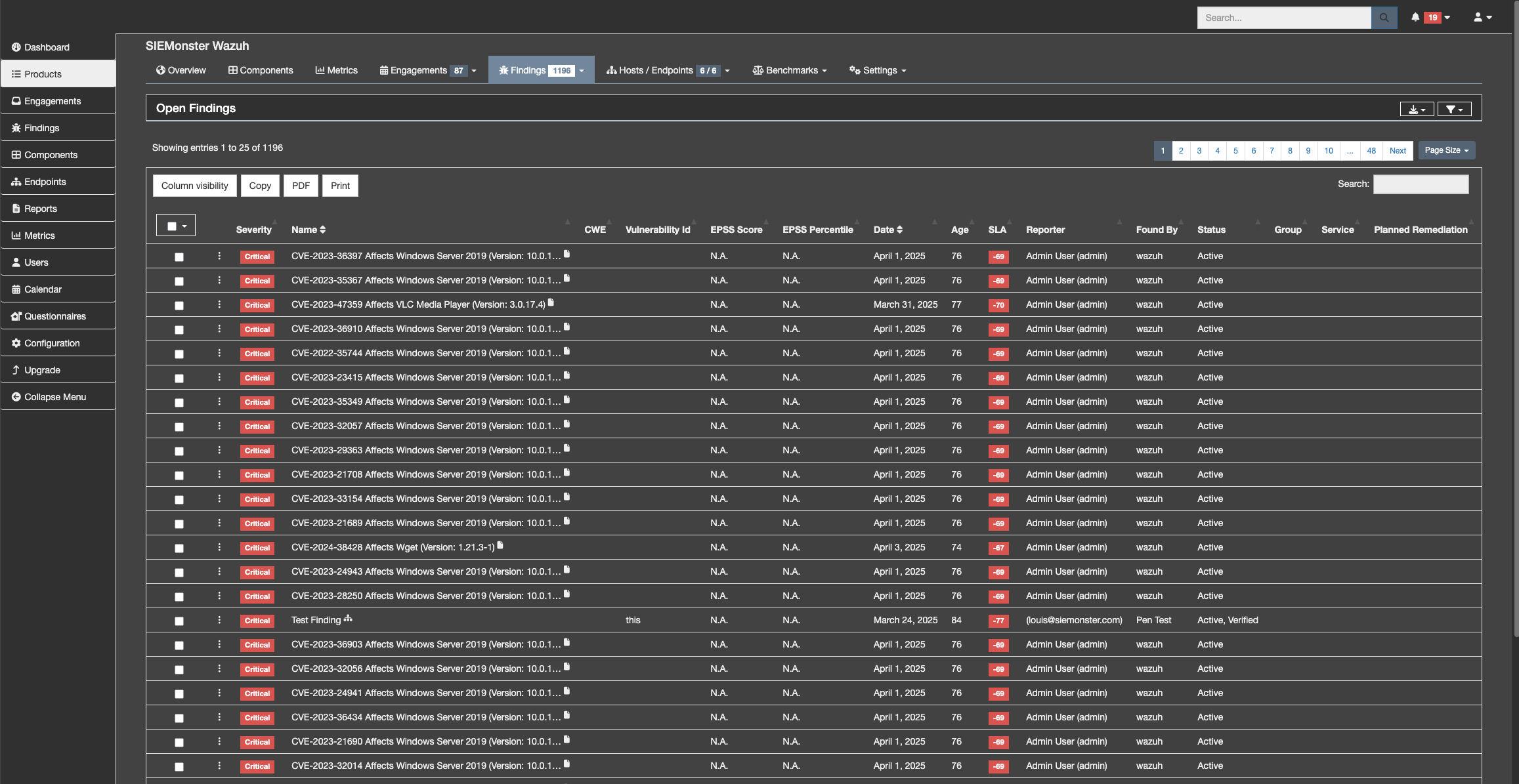This screenshot has height=784, width=1519.
Task: Click the table Search input field
Action: click(1421, 184)
